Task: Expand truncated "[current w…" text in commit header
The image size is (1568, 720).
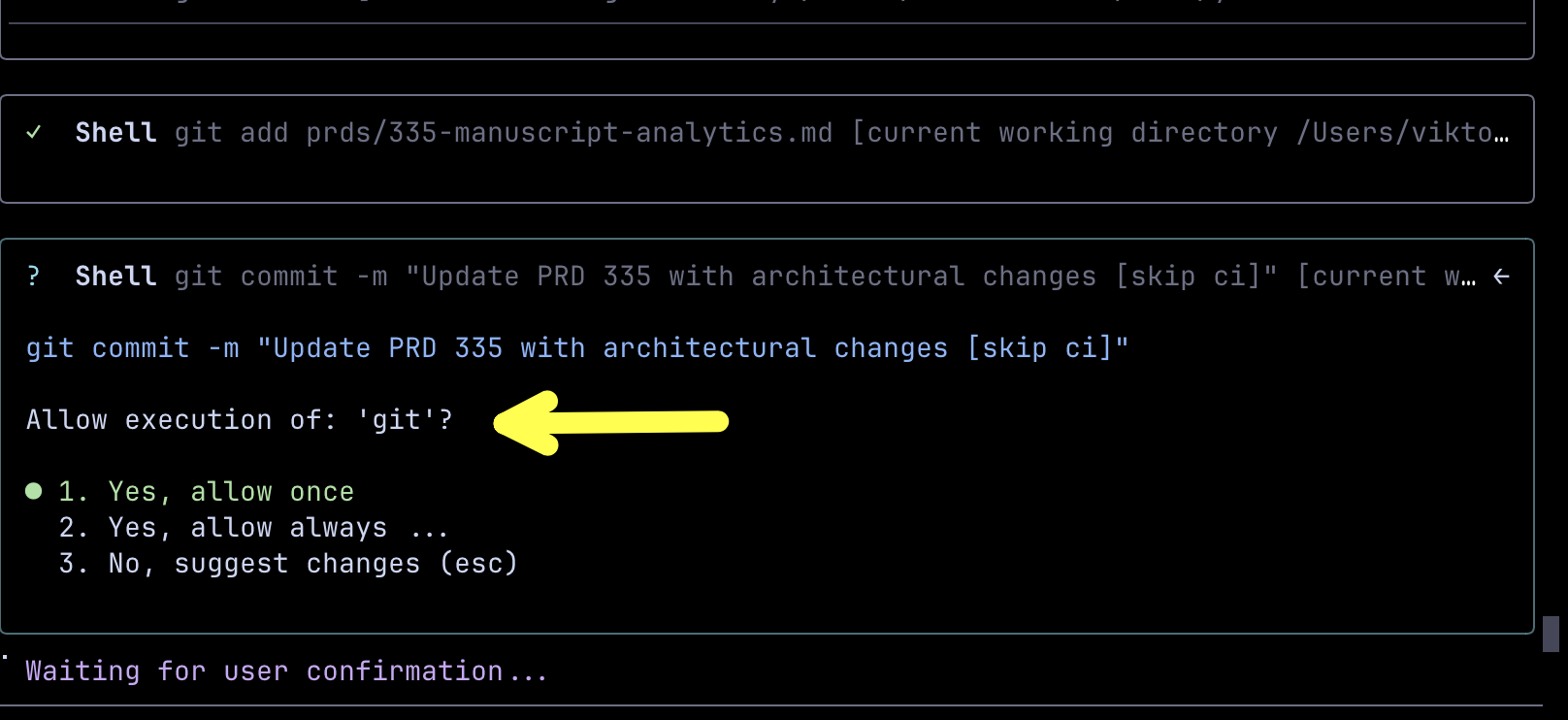Action: point(1388,277)
